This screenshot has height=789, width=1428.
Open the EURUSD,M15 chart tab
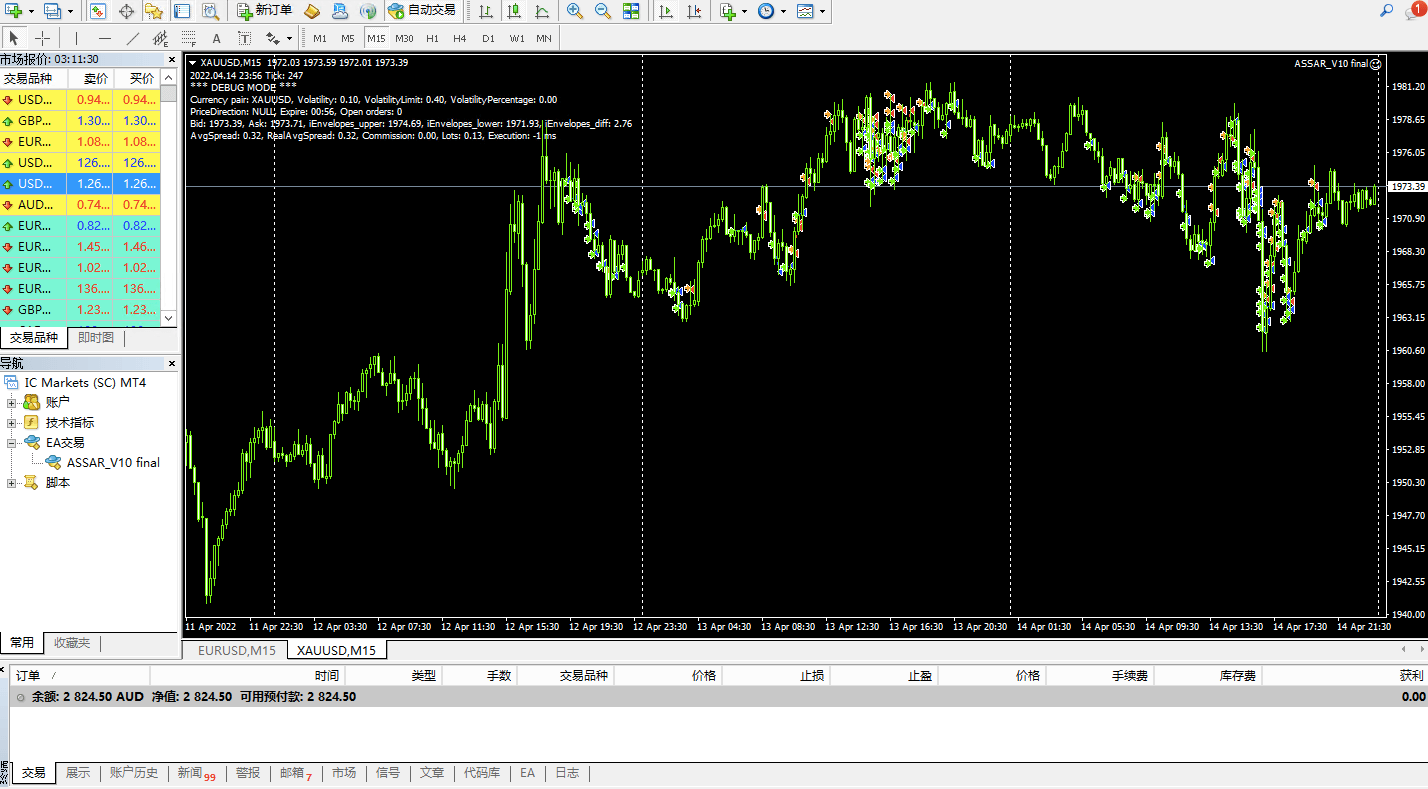click(236, 650)
